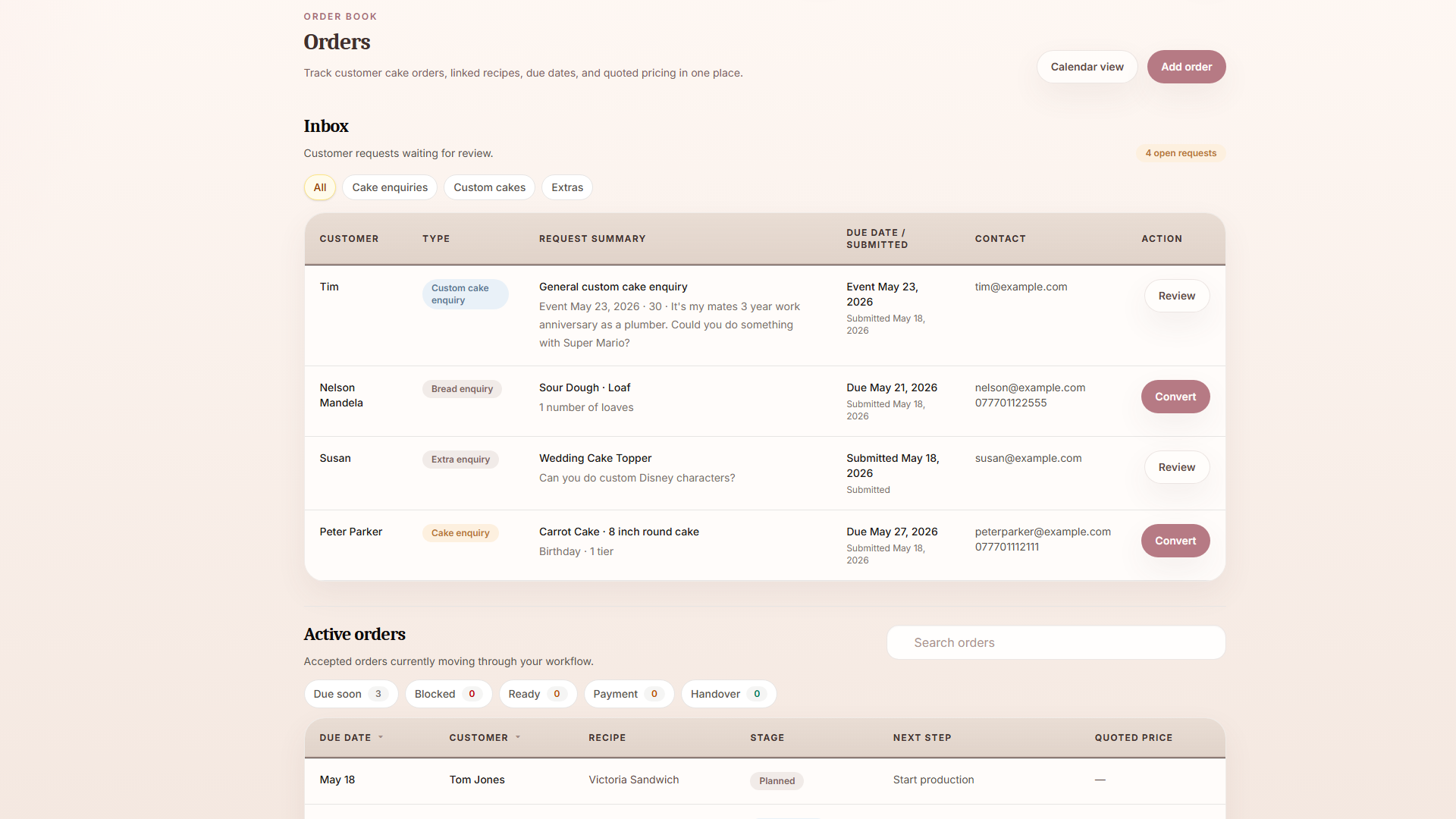Click the Wedding Cake Topper summary

click(x=595, y=458)
